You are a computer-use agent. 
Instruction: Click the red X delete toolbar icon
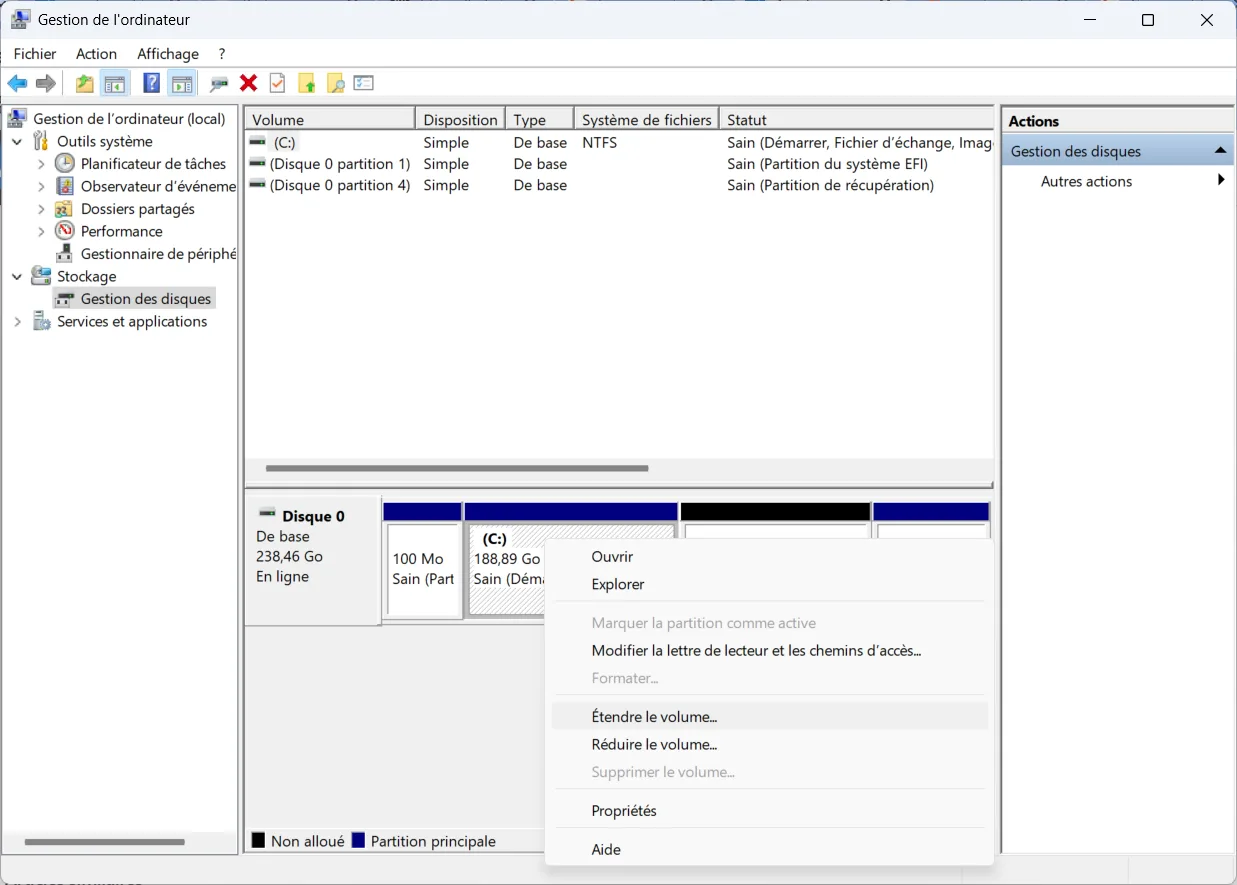pyautogui.click(x=248, y=83)
